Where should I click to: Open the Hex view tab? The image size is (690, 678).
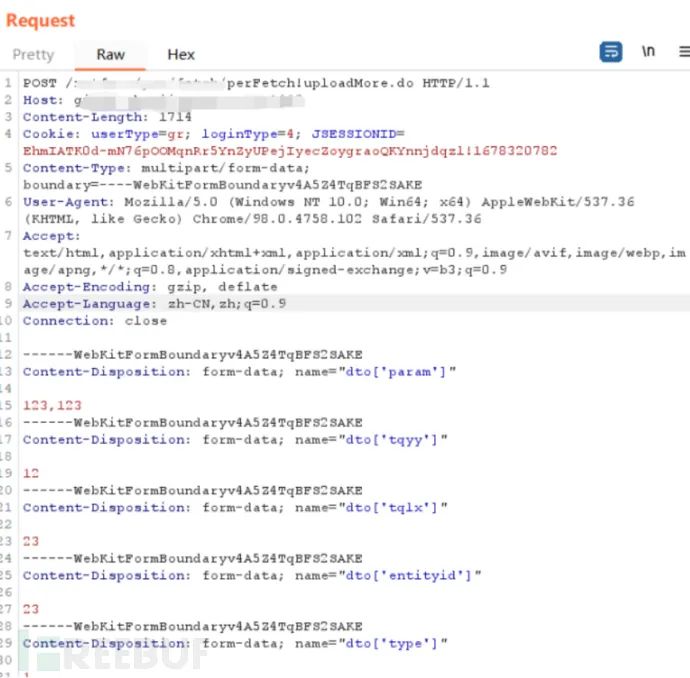[x=181, y=55]
